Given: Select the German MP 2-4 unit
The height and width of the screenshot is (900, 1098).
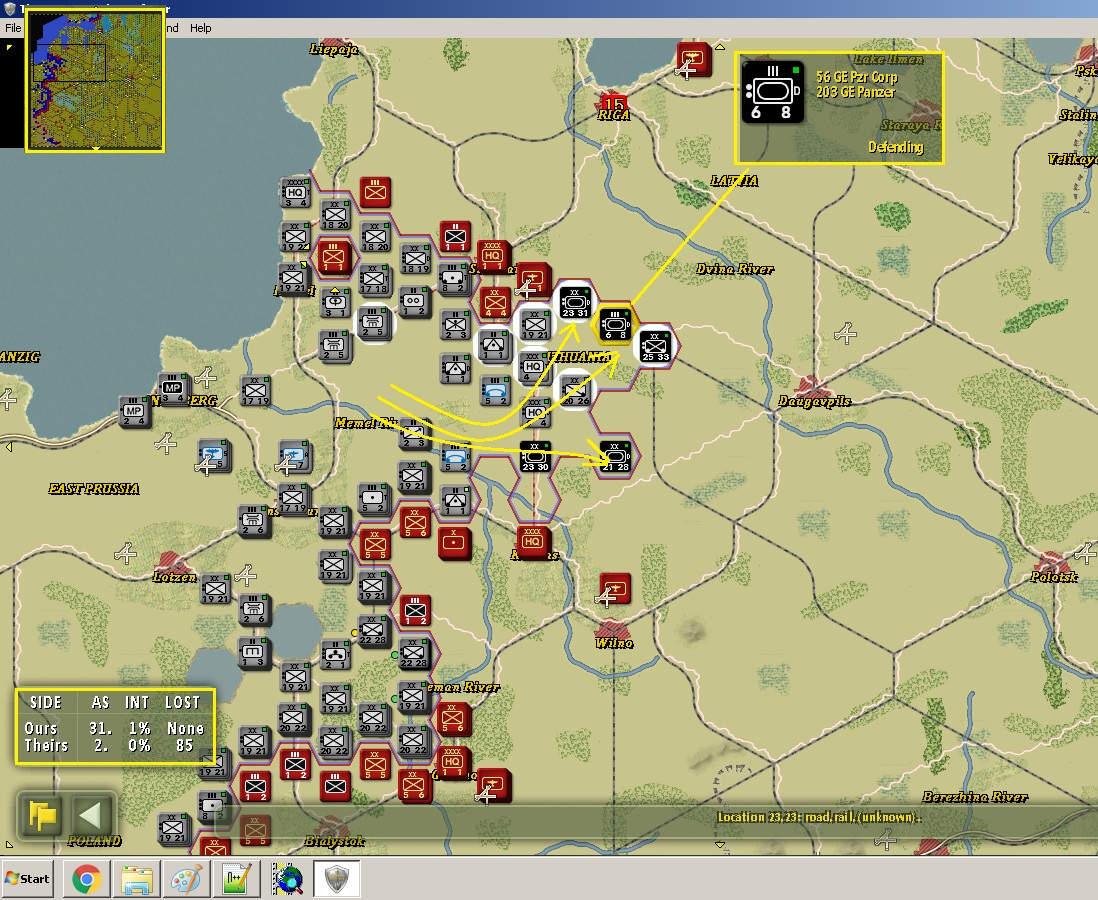Looking at the screenshot, I should coord(134,412).
